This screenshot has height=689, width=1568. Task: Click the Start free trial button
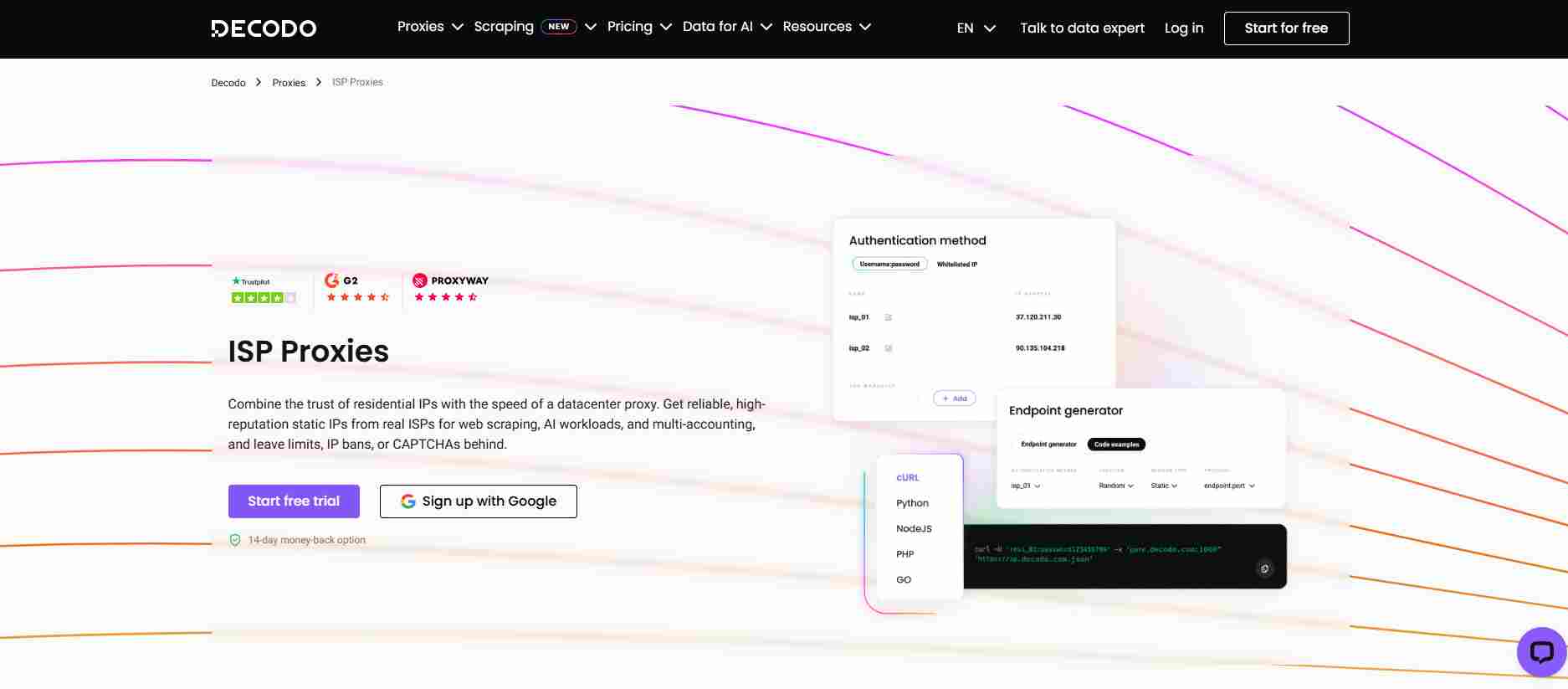(294, 501)
